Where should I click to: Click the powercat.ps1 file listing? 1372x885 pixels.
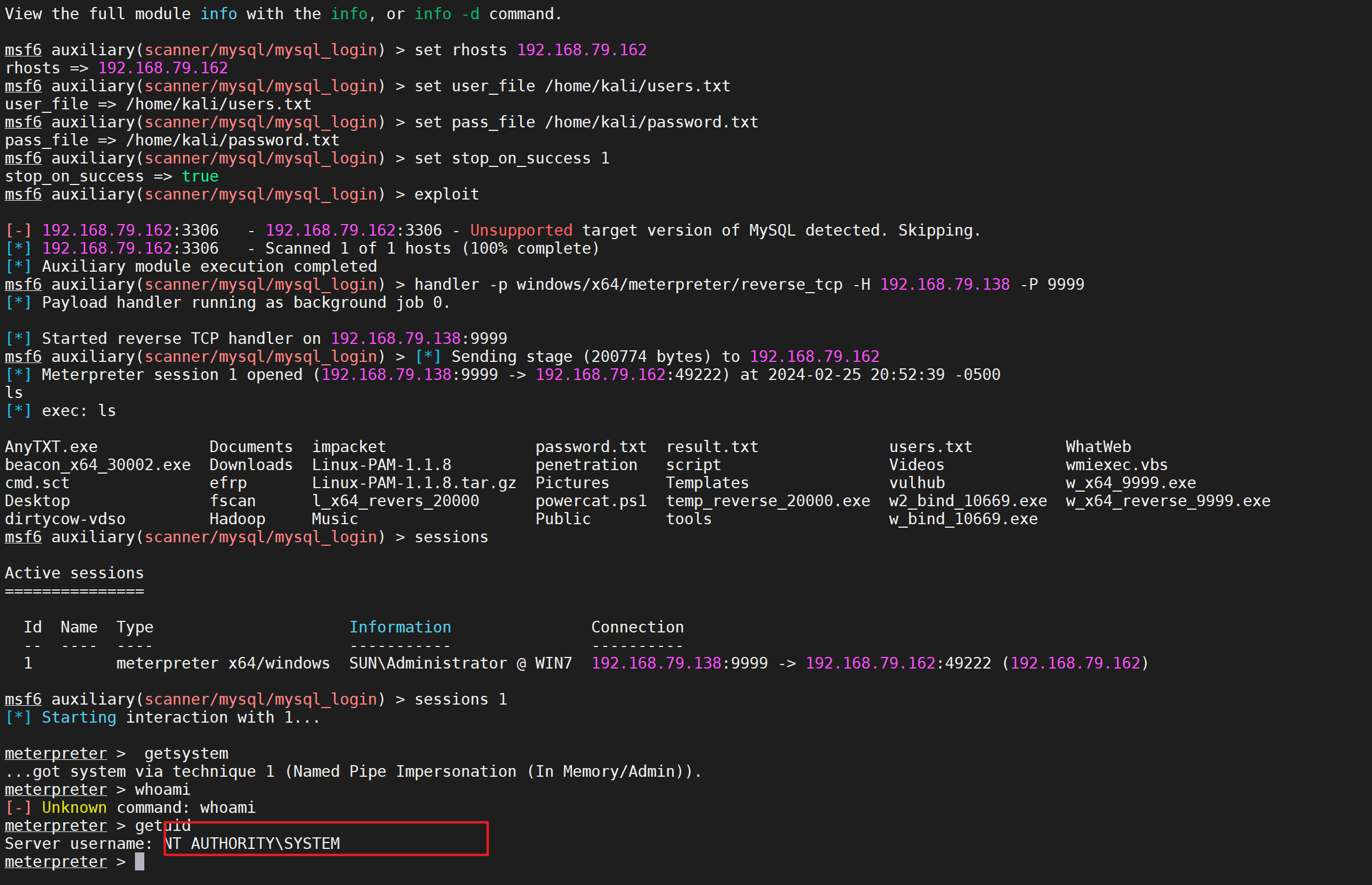591,501
